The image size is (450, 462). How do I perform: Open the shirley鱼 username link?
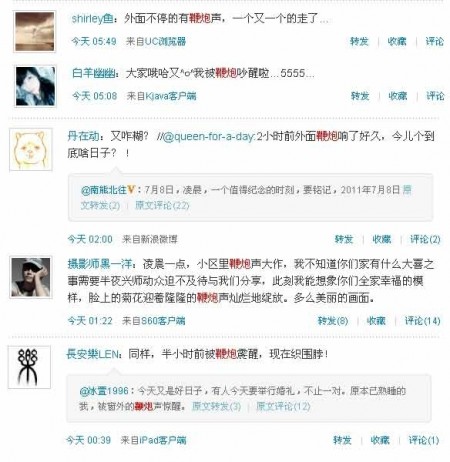pyautogui.click(x=93, y=18)
